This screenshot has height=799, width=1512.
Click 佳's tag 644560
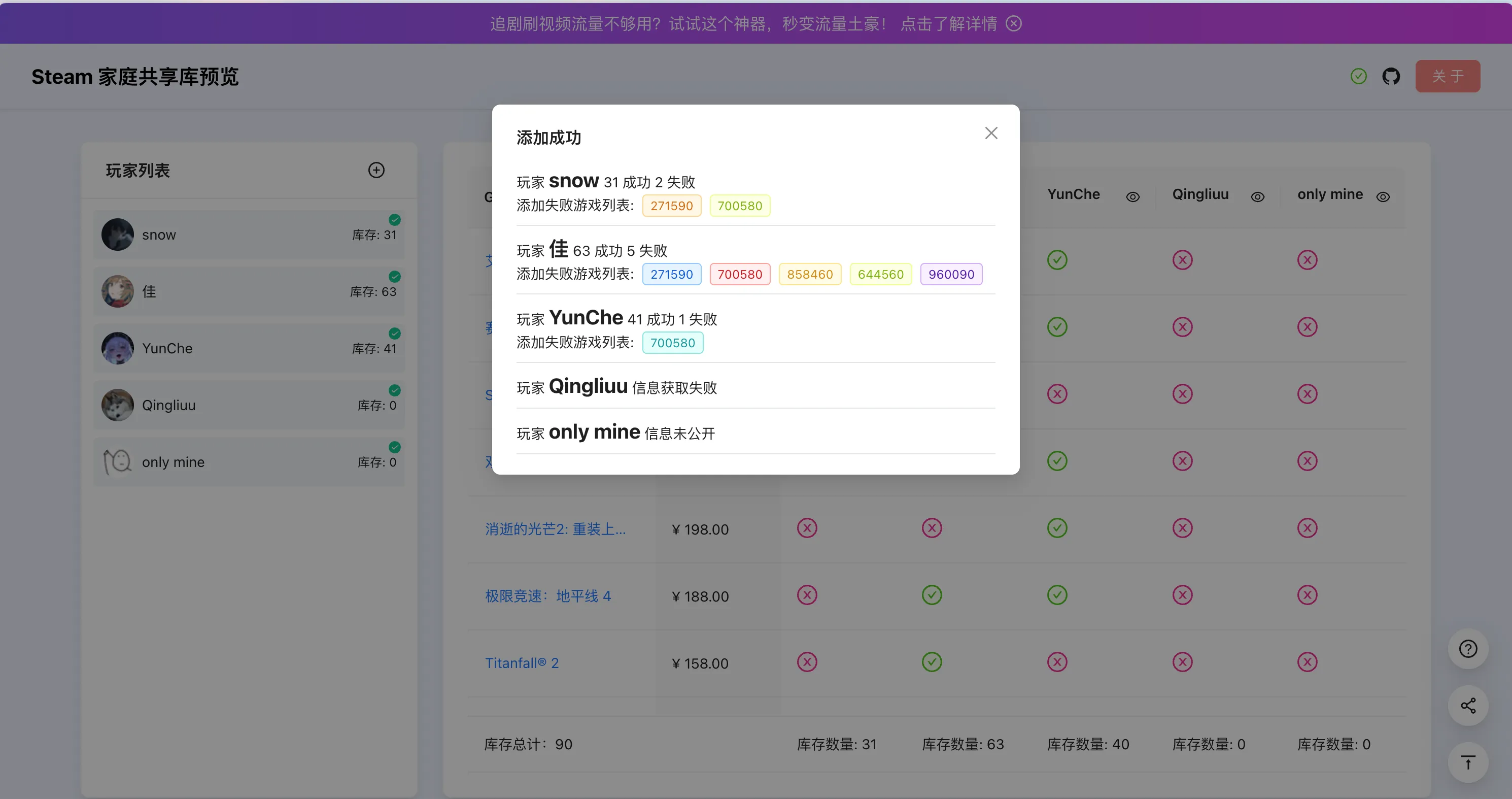880,274
